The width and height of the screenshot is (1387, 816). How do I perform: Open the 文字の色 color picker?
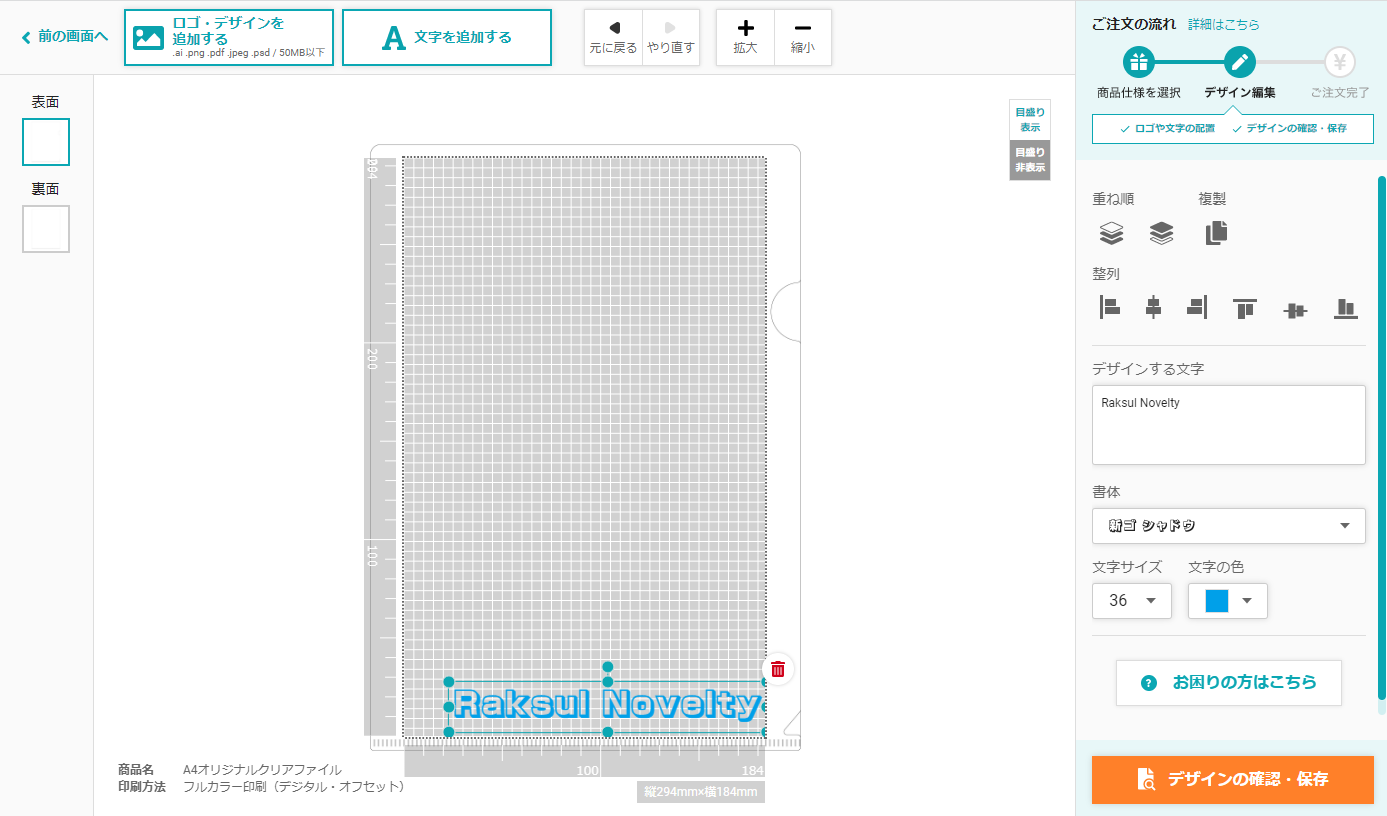click(x=1228, y=601)
